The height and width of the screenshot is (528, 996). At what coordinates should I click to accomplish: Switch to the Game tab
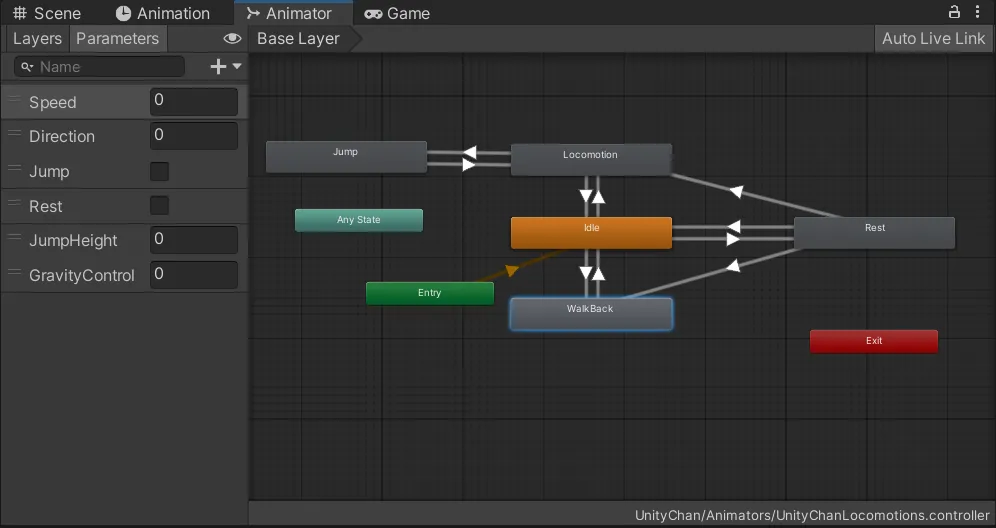(x=397, y=13)
